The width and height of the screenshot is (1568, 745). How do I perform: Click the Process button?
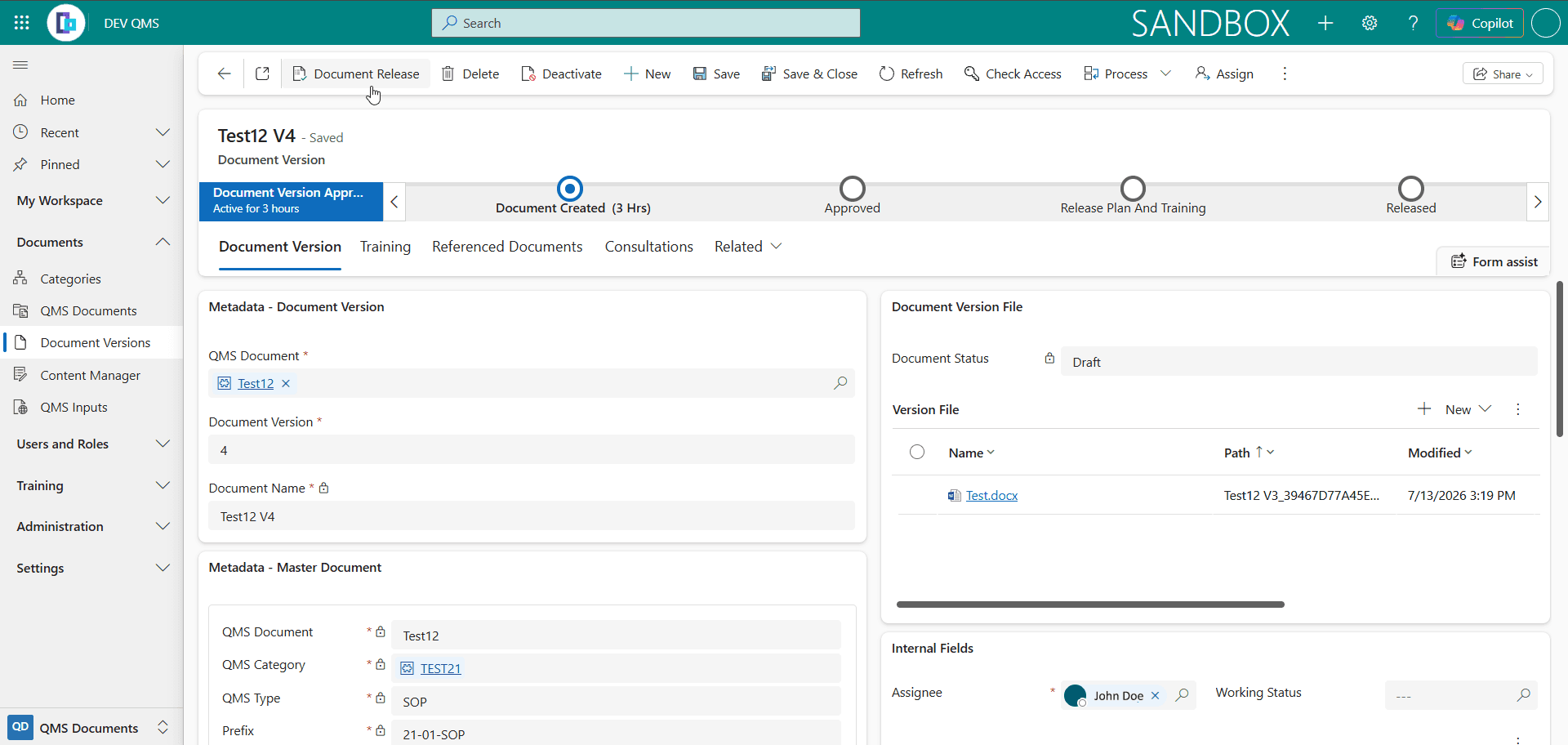[x=1116, y=74]
